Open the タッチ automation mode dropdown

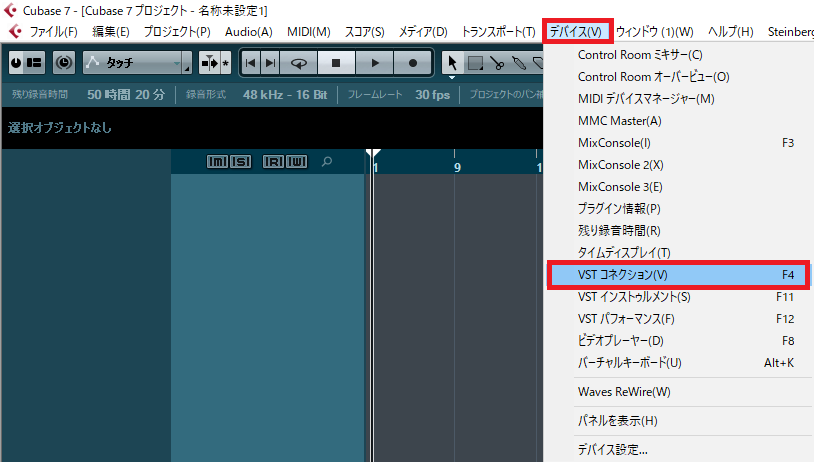(x=137, y=63)
